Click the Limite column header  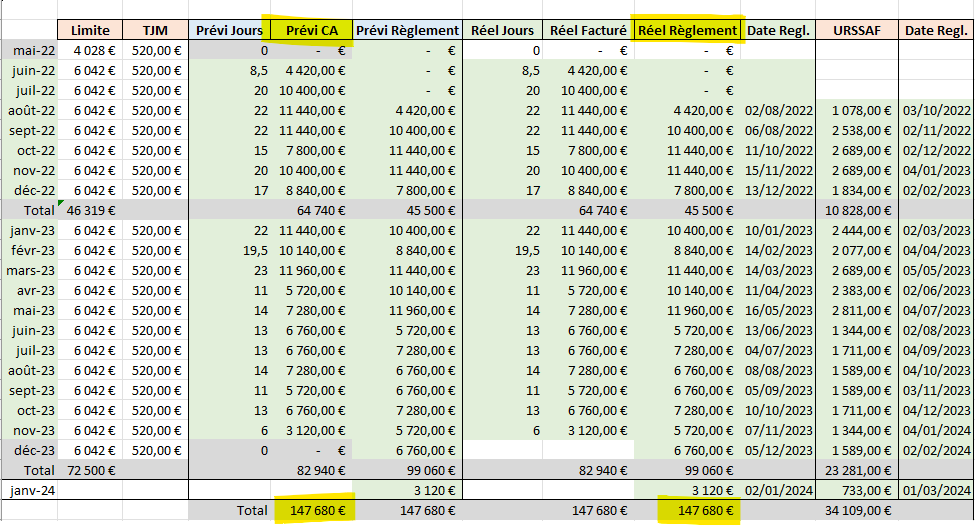point(91,30)
